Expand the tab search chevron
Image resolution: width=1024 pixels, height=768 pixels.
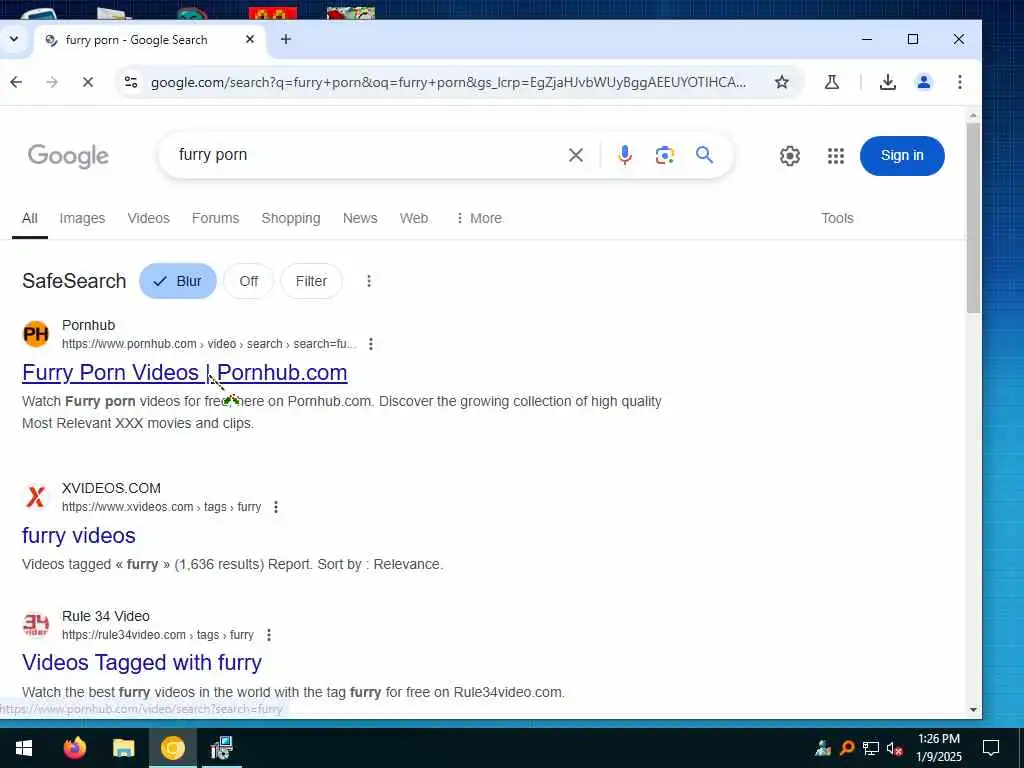click(x=14, y=40)
